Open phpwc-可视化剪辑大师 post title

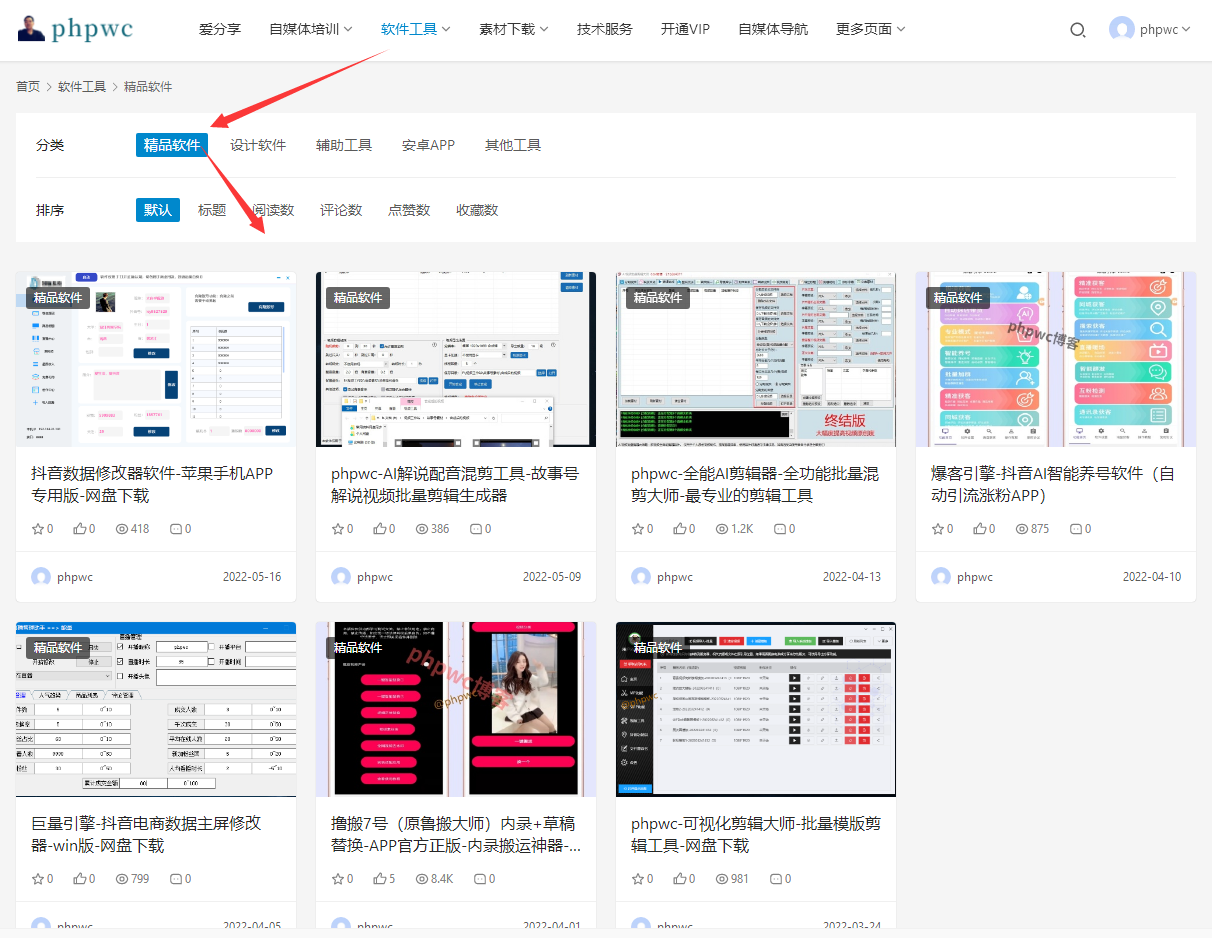click(756, 834)
